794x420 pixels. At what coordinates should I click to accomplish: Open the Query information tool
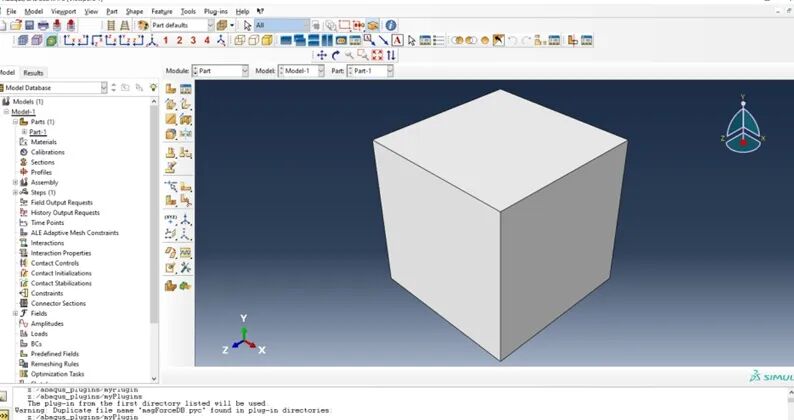click(x=390, y=24)
